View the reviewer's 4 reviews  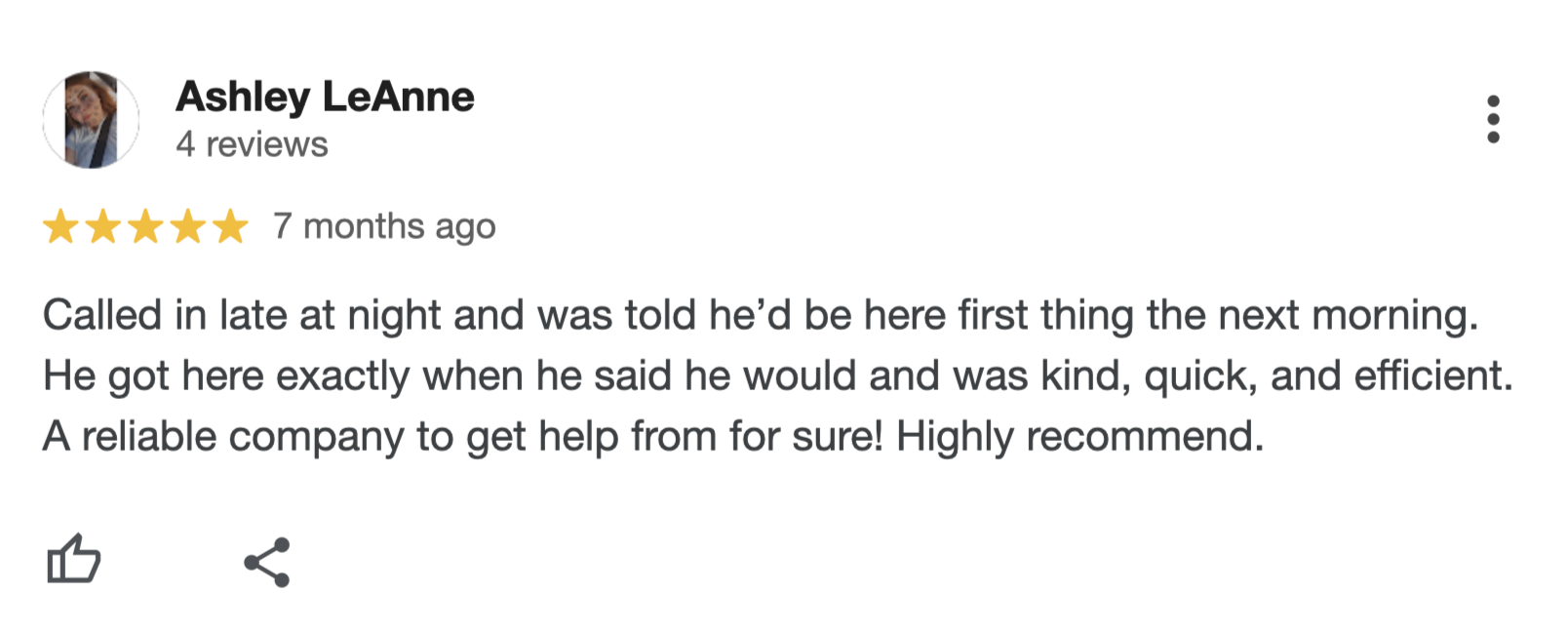(252, 144)
